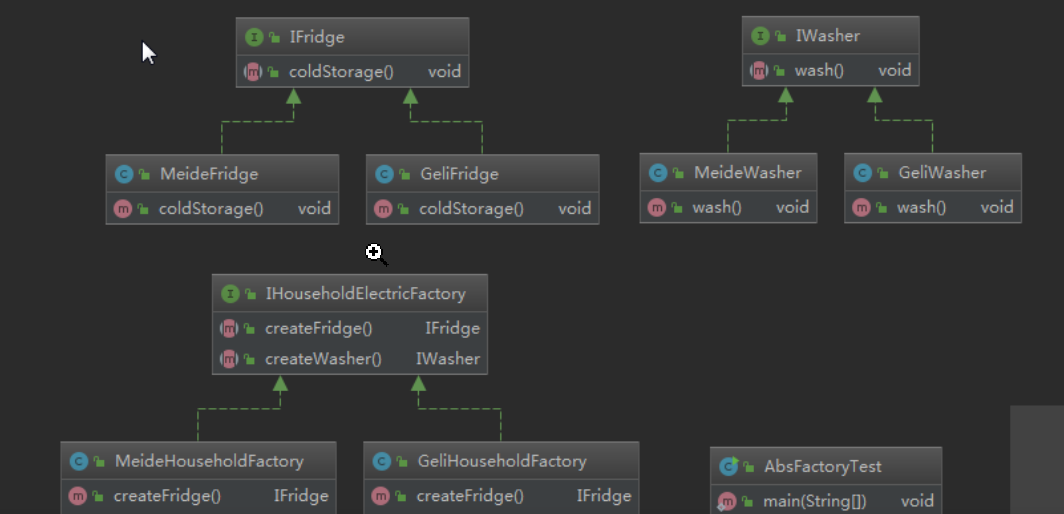This screenshot has width=1064, height=514.
Task: Click the MeideWasher class icon
Action: click(x=658, y=173)
